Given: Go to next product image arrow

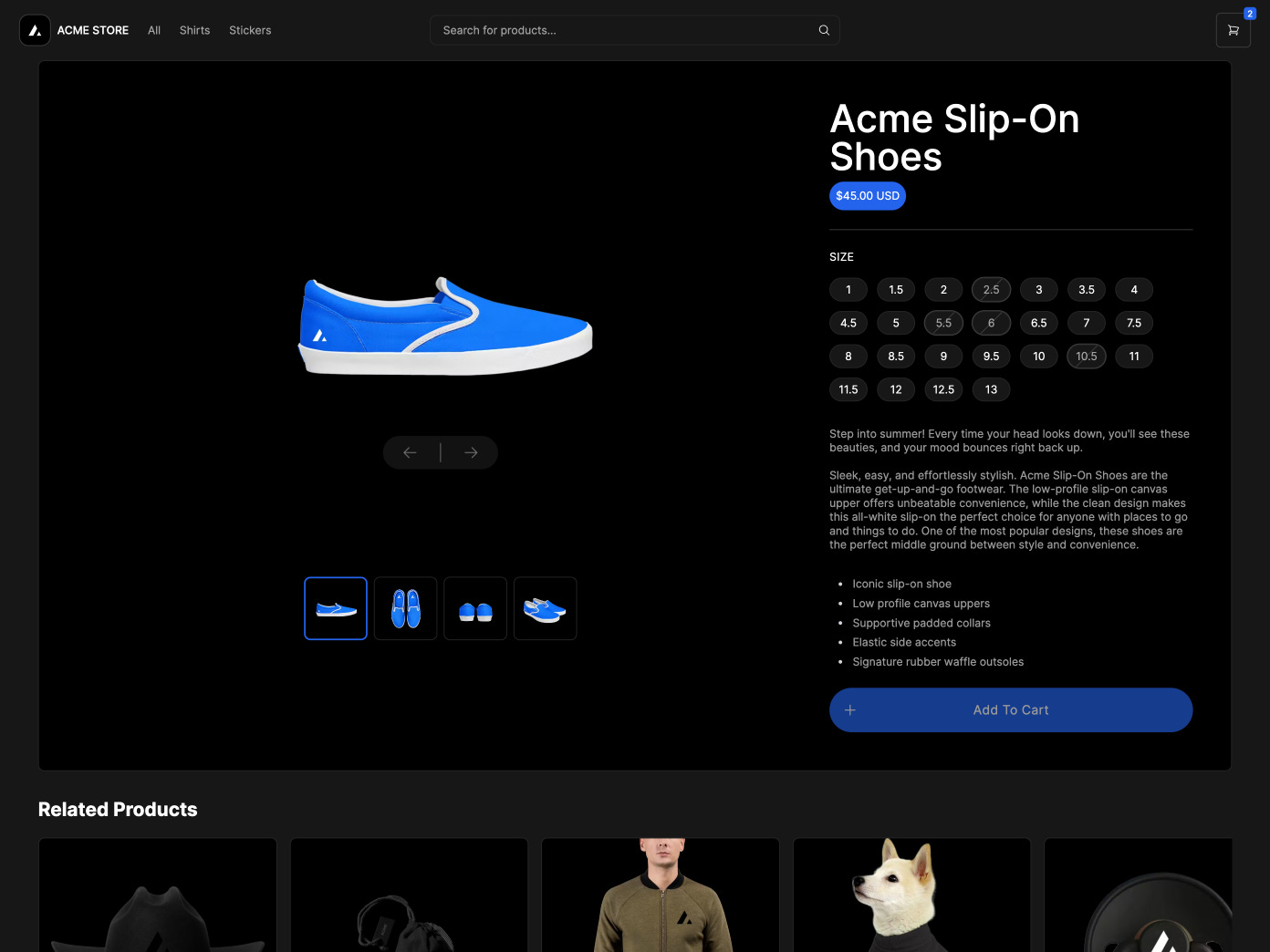Looking at the screenshot, I should pos(471,452).
